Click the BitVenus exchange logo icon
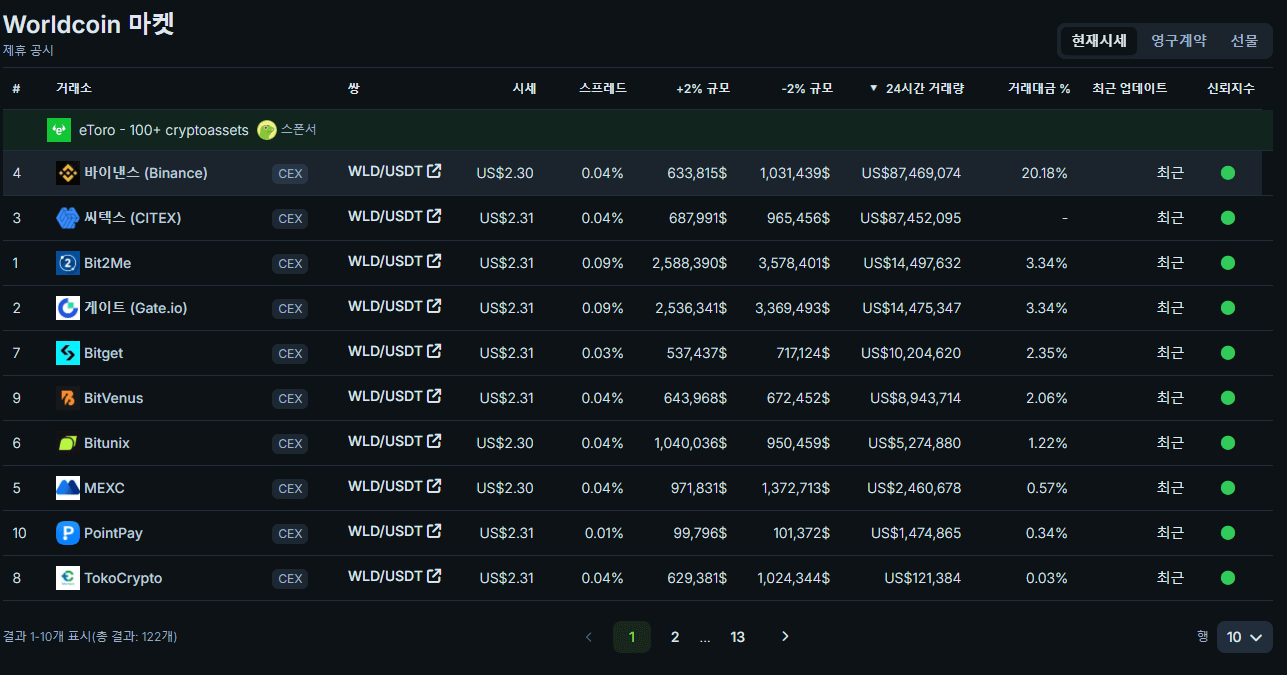This screenshot has width=1287, height=675. coord(68,398)
